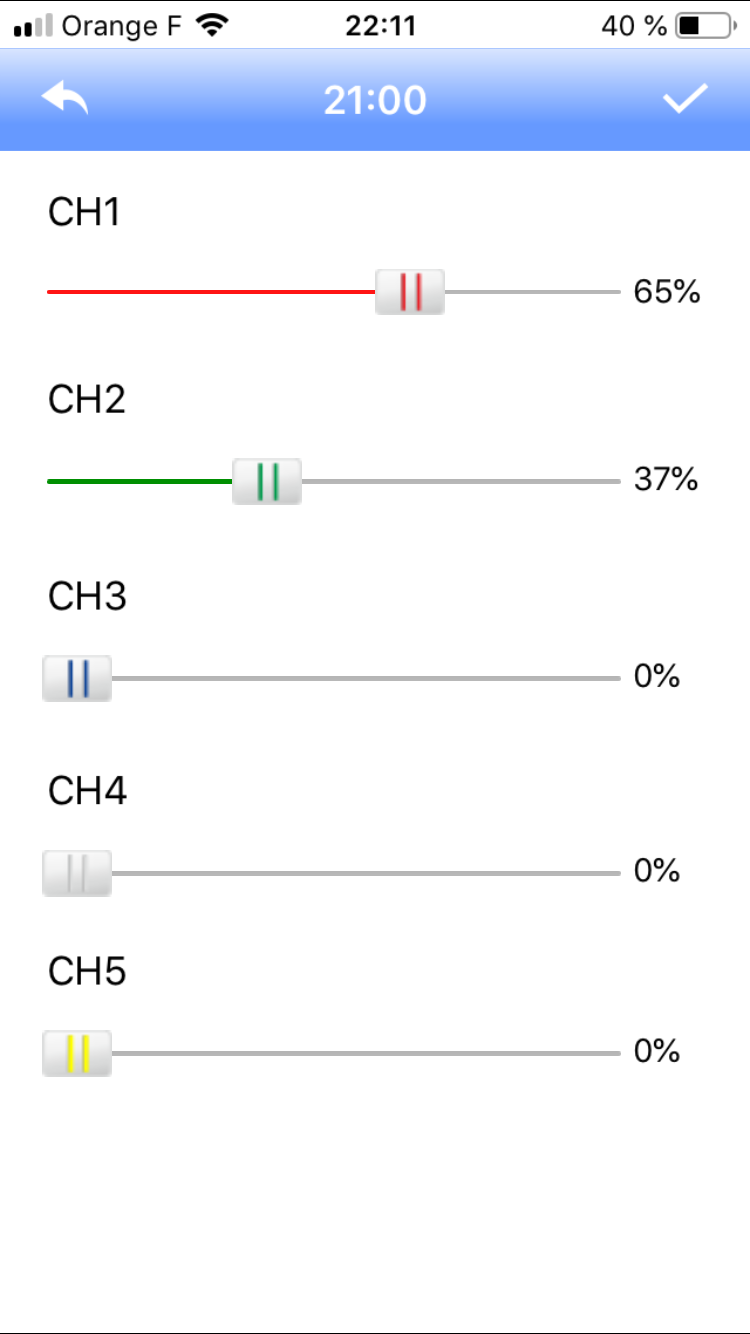This screenshot has width=750, height=1334.
Task: Click the green CH2 slider handle
Action: (267, 481)
